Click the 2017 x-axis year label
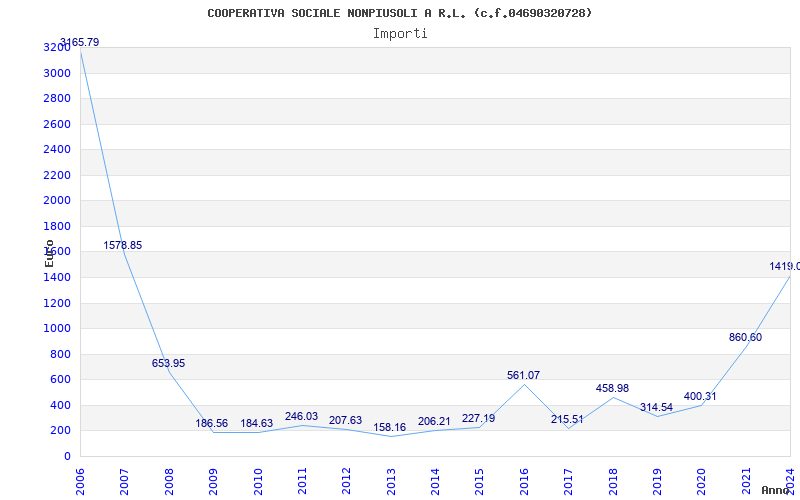The height and width of the screenshot is (500, 800). (568, 482)
